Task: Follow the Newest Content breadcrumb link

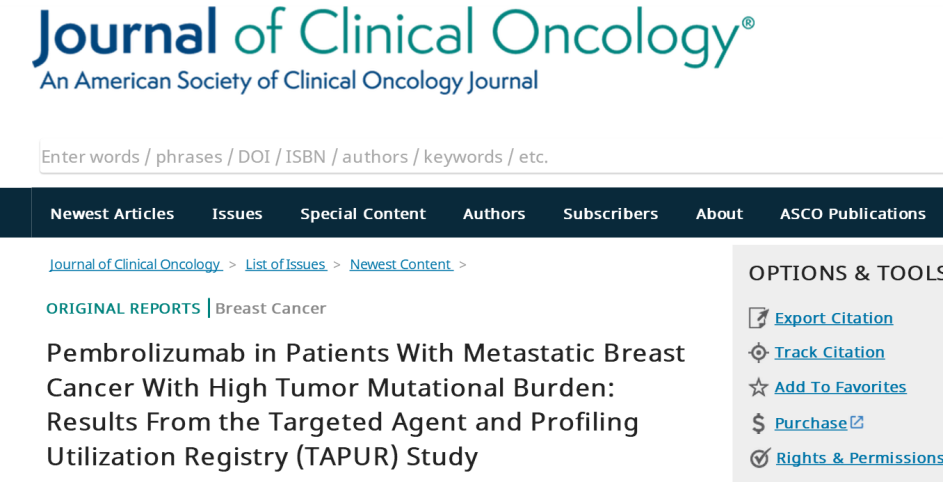Action: click(x=400, y=264)
